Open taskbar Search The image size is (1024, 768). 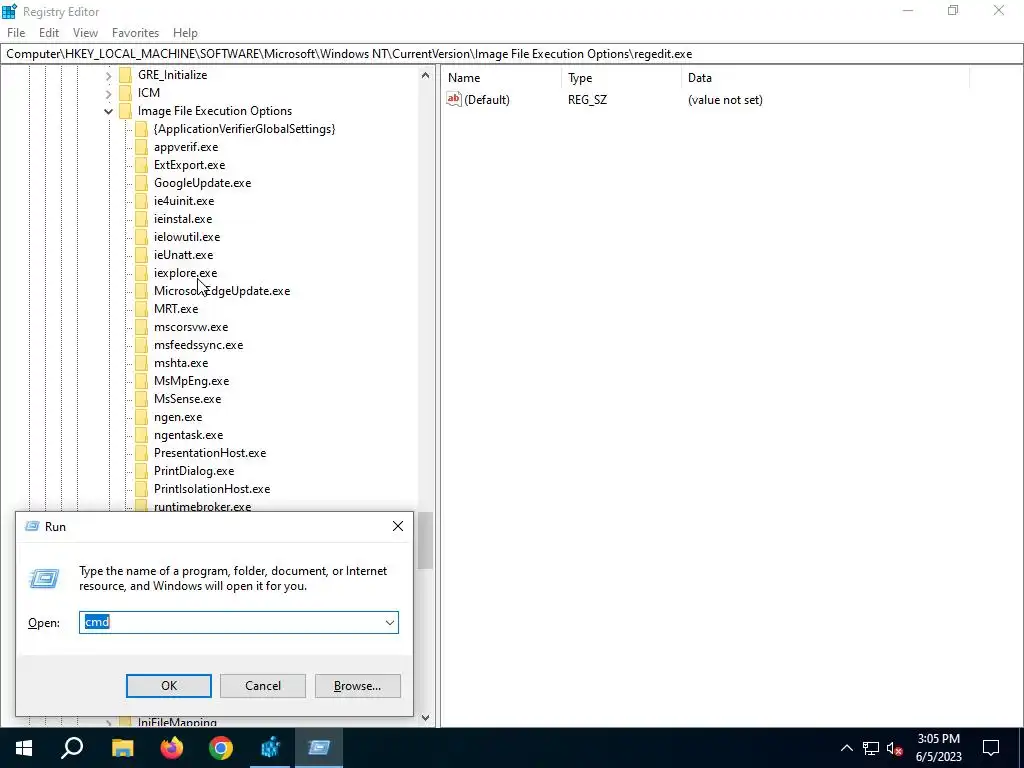[72, 748]
